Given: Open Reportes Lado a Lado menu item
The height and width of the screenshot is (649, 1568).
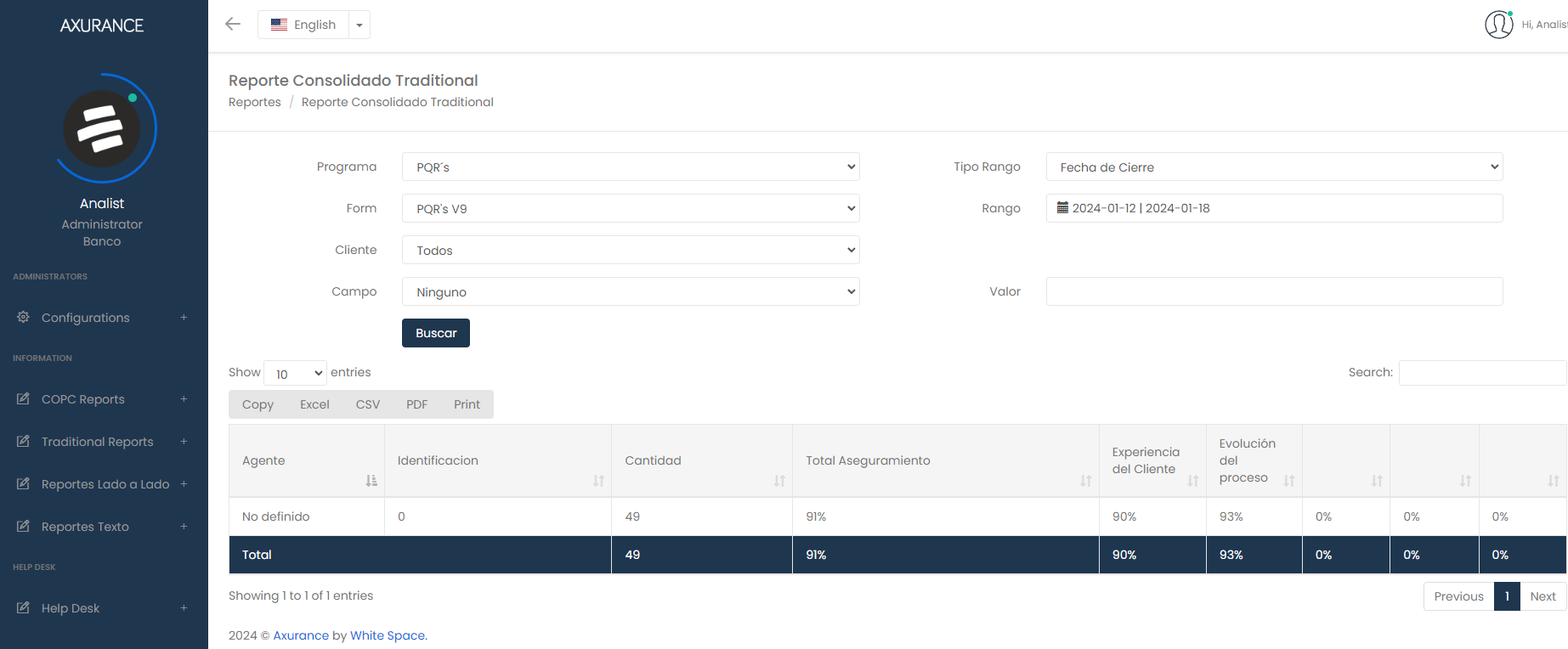Looking at the screenshot, I should pyautogui.click(x=105, y=484).
